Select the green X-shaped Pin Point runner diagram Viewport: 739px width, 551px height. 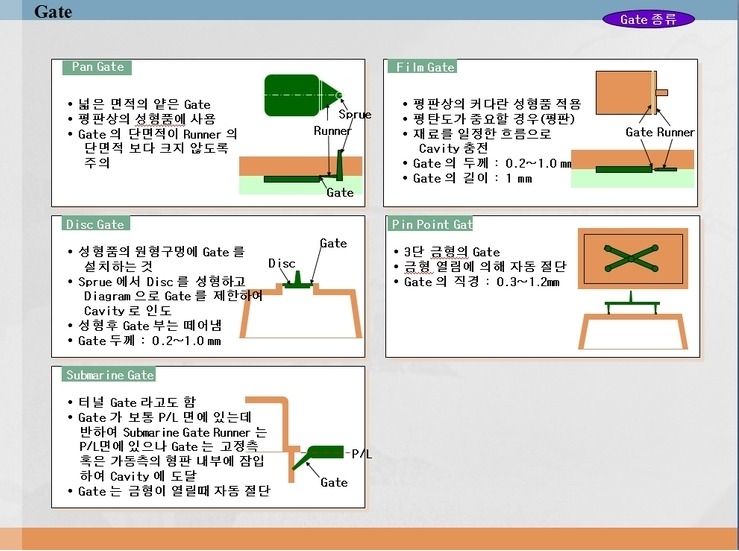coord(631,258)
